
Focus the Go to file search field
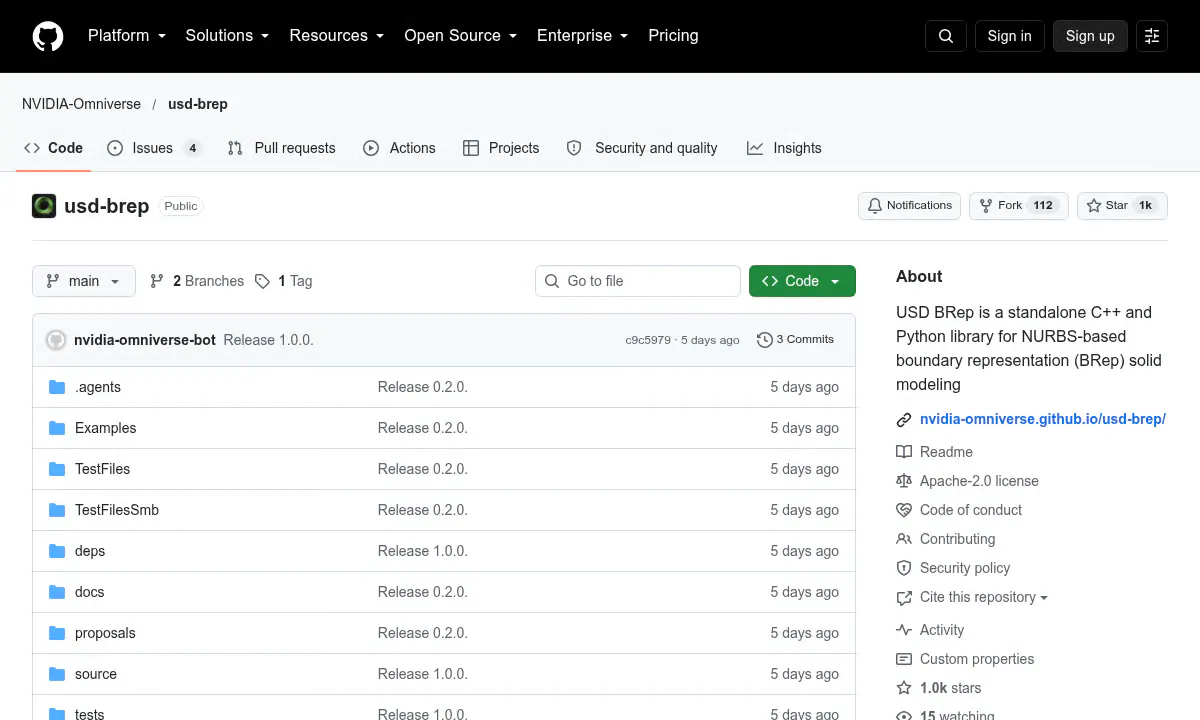[638, 281]
